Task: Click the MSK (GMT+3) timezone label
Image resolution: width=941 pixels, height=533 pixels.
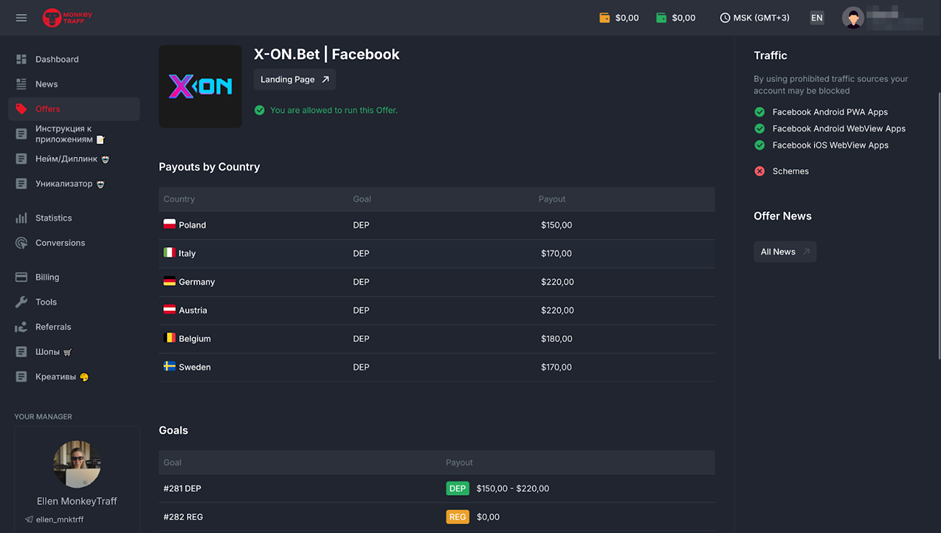Action: coord(761,18)
